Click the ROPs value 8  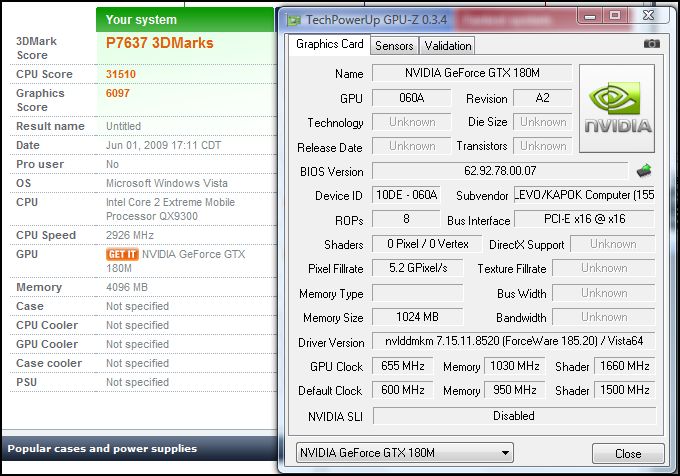click(x=406, y=219)
